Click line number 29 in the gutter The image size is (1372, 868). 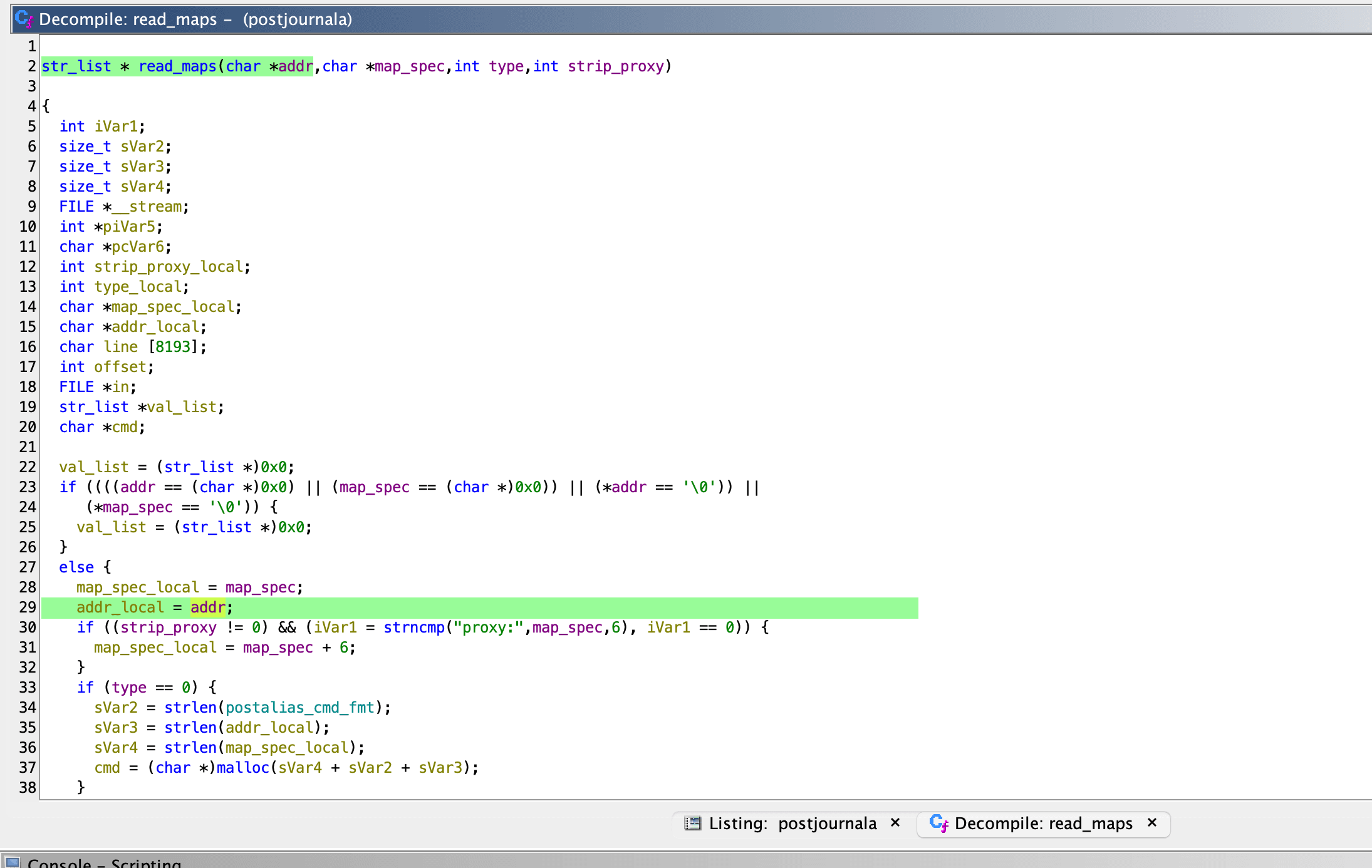[28, 607]
